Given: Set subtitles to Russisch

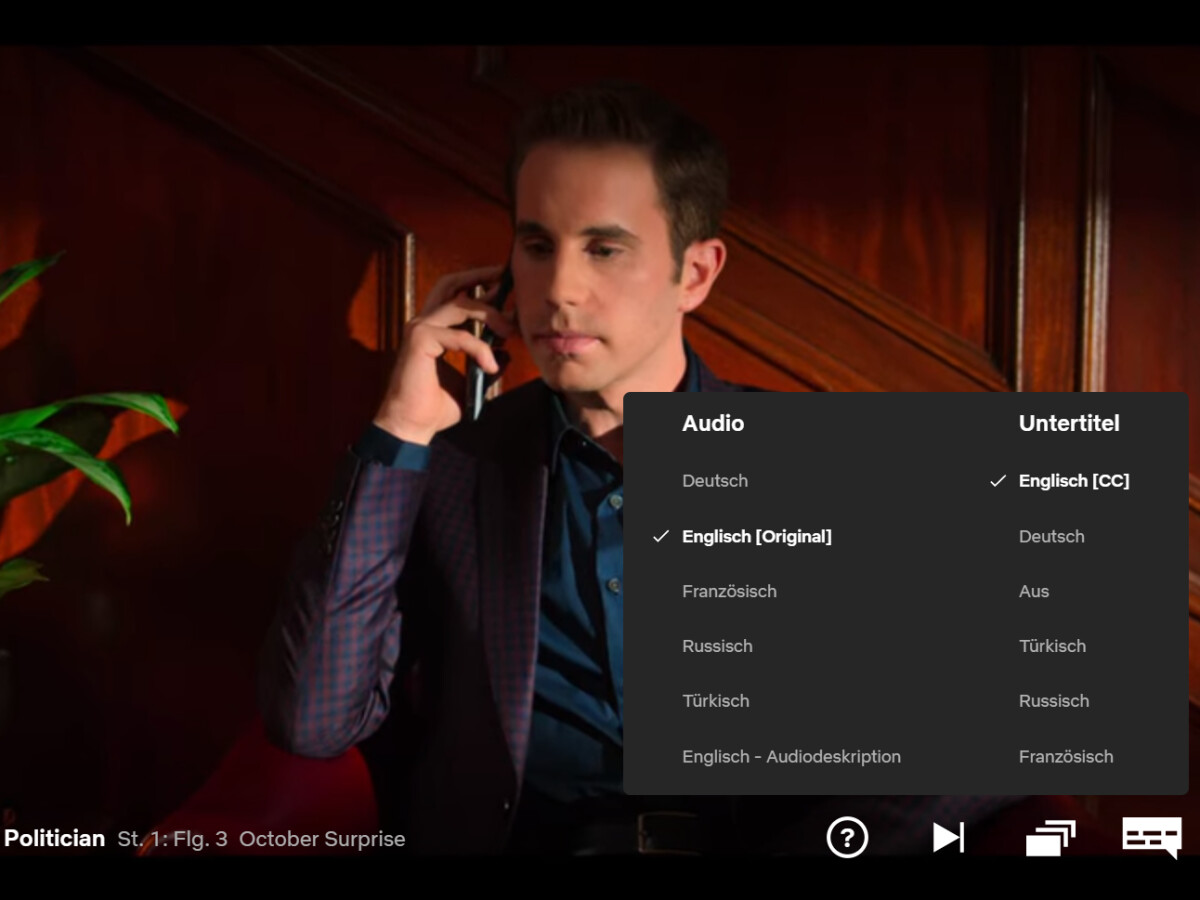Looking at the screenshot, I should (x=1053, y=702).
